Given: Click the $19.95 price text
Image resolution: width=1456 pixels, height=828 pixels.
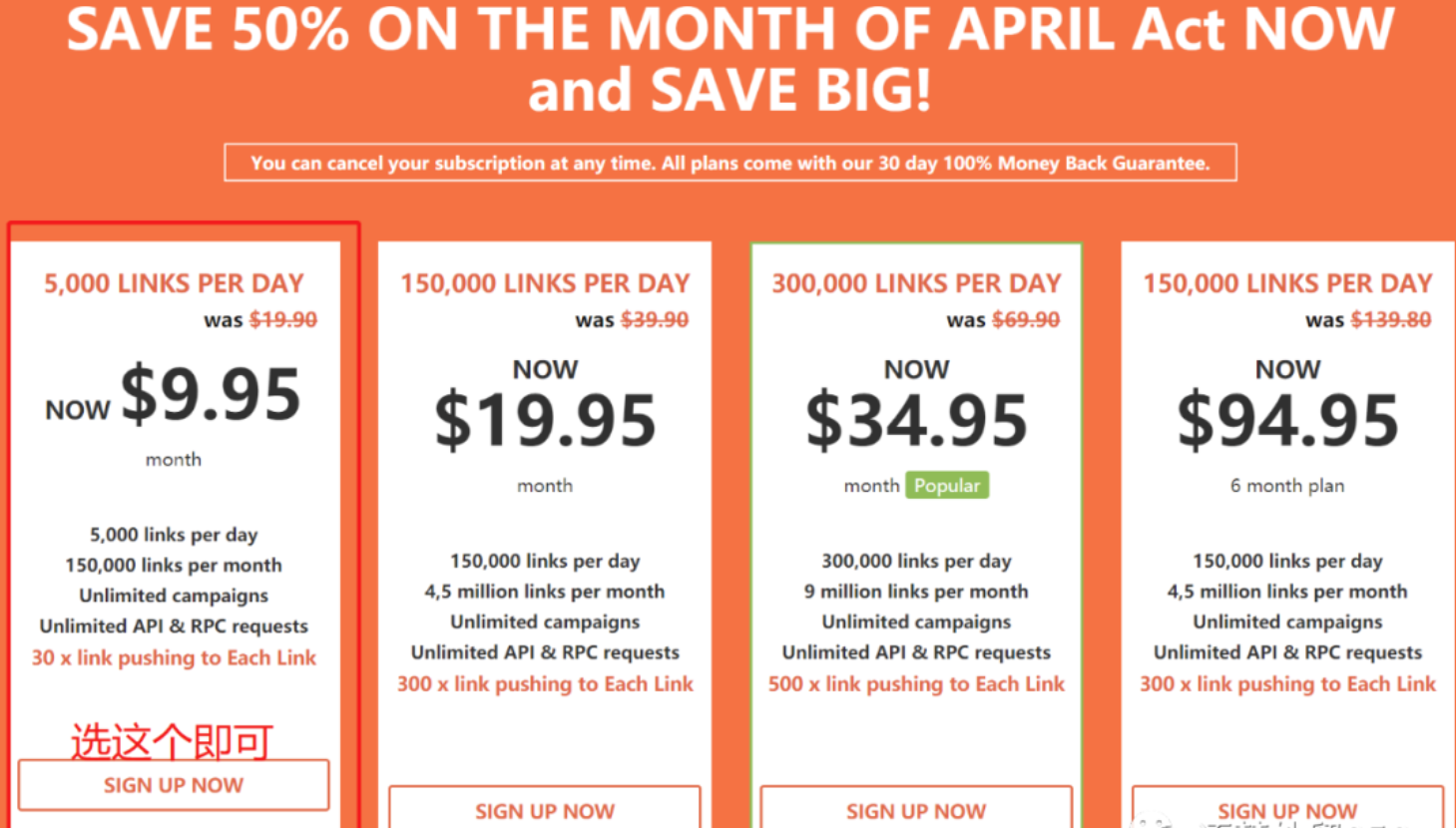Looking at the screenshot, I should tap(545, 420).
